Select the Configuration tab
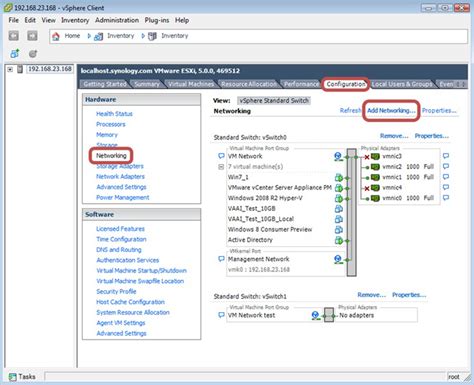This screenshot has width=474, height=385. coord(346,84)
